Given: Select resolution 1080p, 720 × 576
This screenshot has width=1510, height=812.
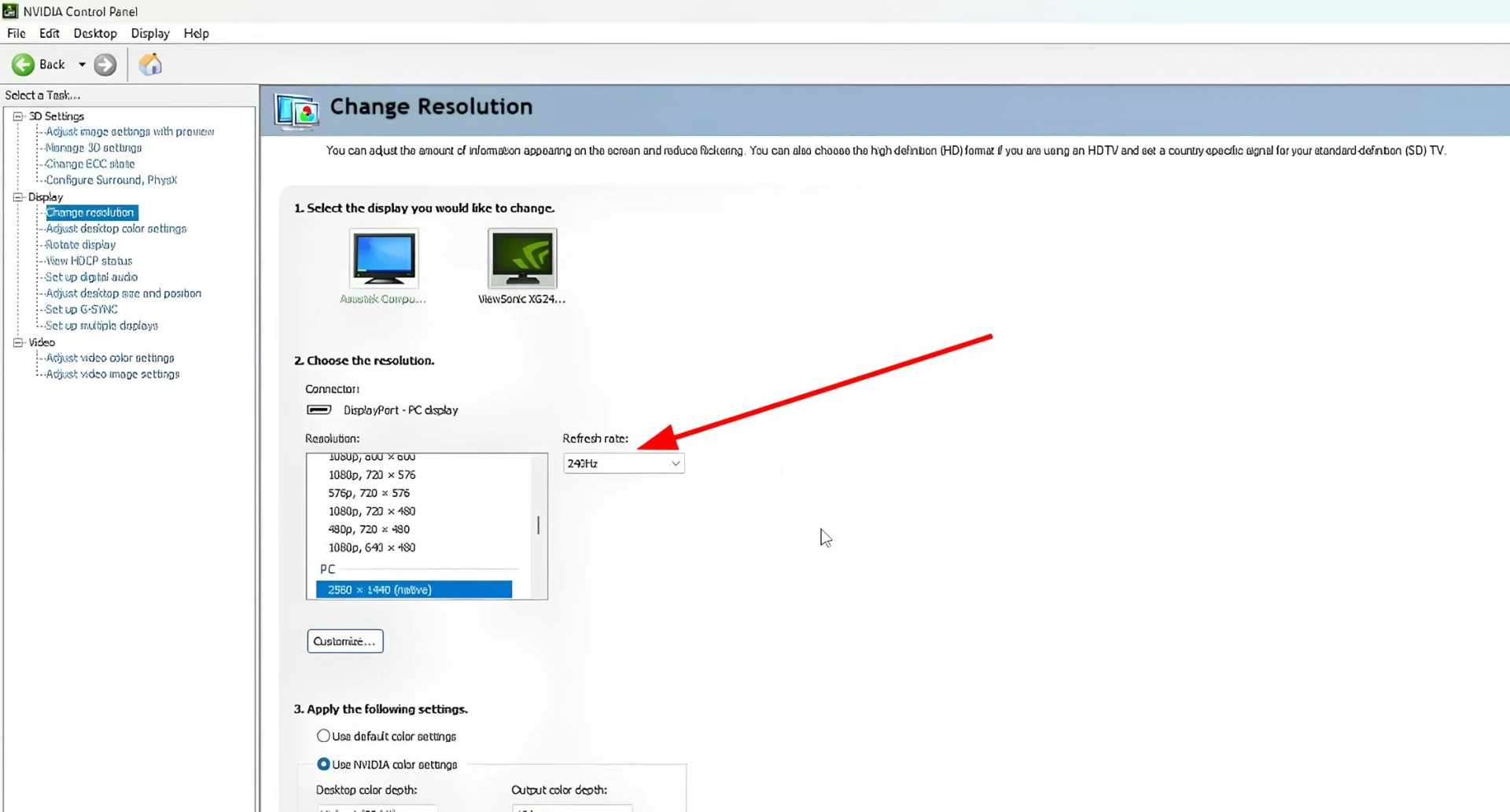Looking at the screenshot, I should click(x=372, y=475).
